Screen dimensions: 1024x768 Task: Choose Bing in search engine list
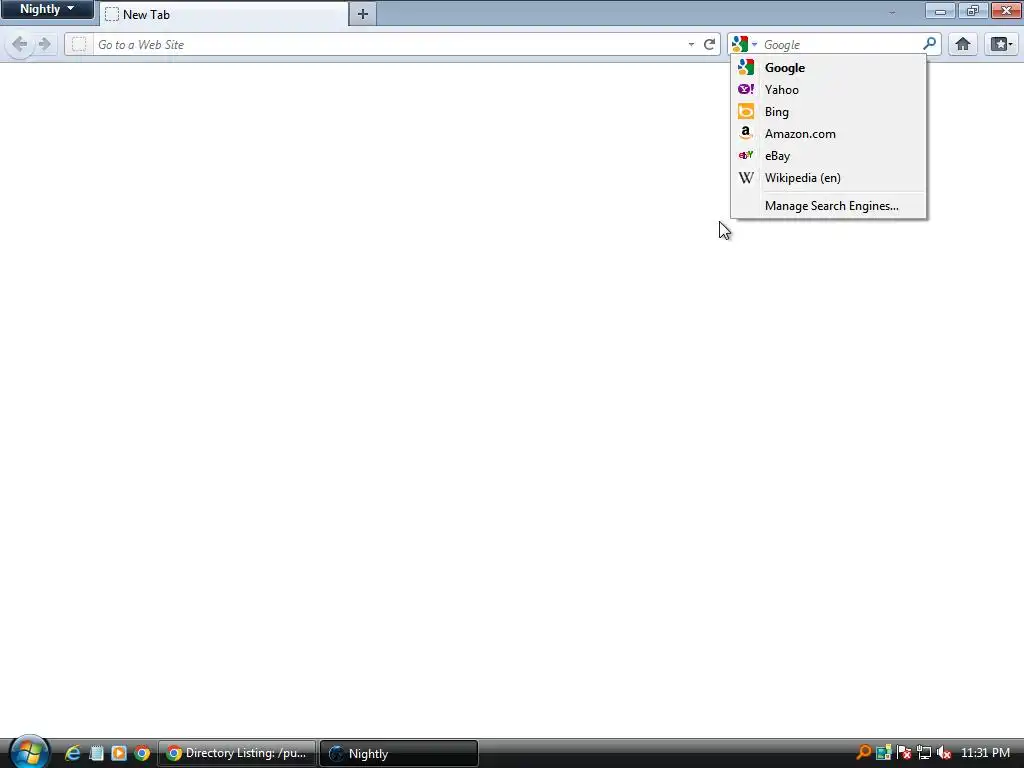tap(828, 112)
